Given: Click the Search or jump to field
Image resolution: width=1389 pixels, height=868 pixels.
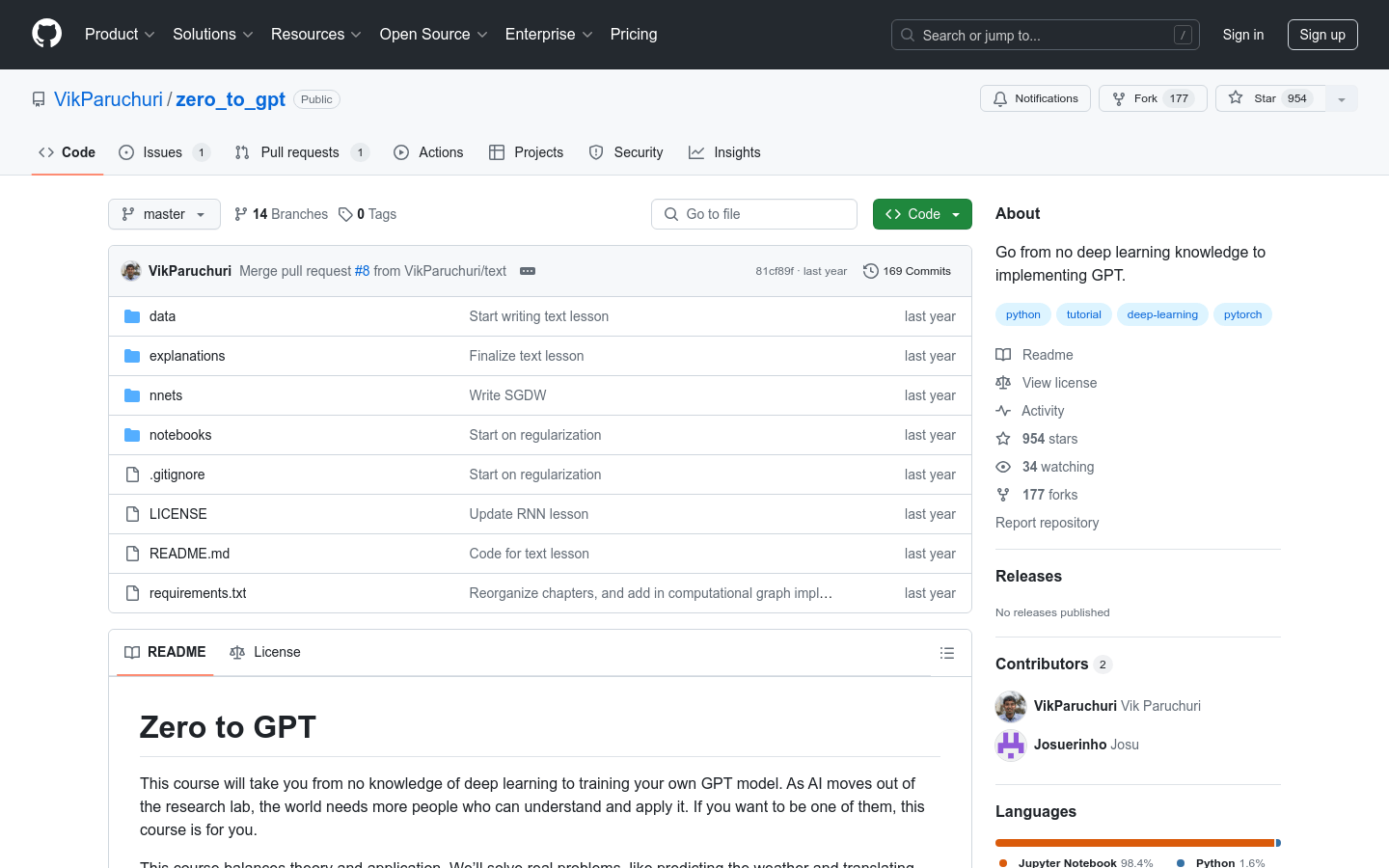Looking at the screenshot, I should tap(1046, 35).
